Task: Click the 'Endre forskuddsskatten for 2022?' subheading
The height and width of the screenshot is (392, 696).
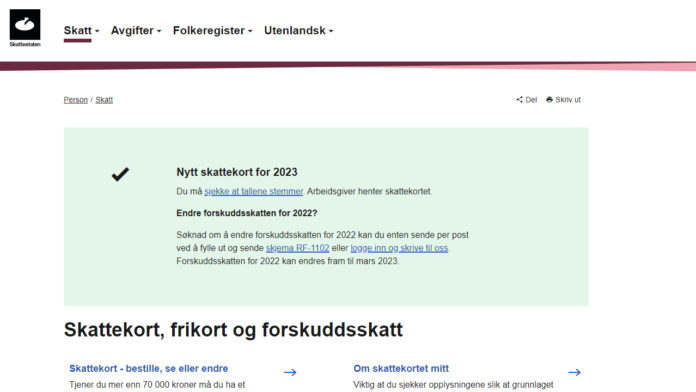Action: click(247, 213)
